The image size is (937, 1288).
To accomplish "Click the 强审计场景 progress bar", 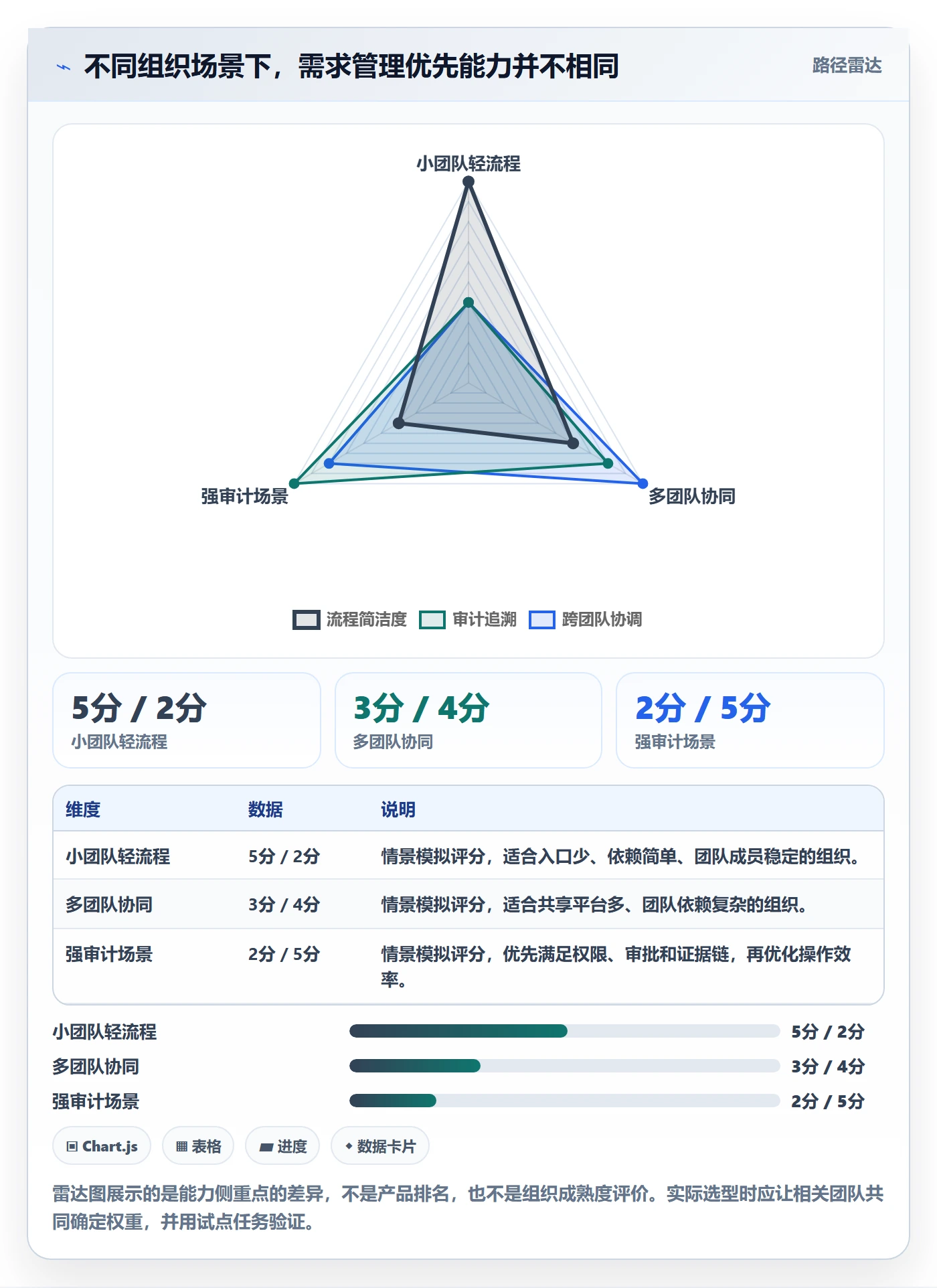I will pyautogui.click(x=564, y=1101).
